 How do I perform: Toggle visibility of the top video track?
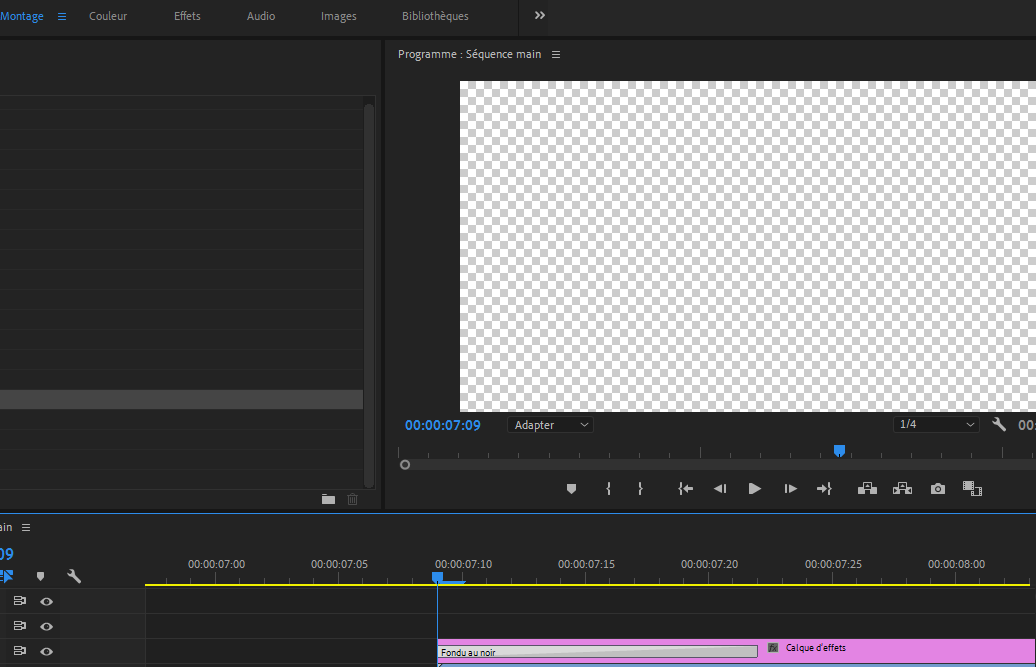pyautogui.click(x=46, y=601)
